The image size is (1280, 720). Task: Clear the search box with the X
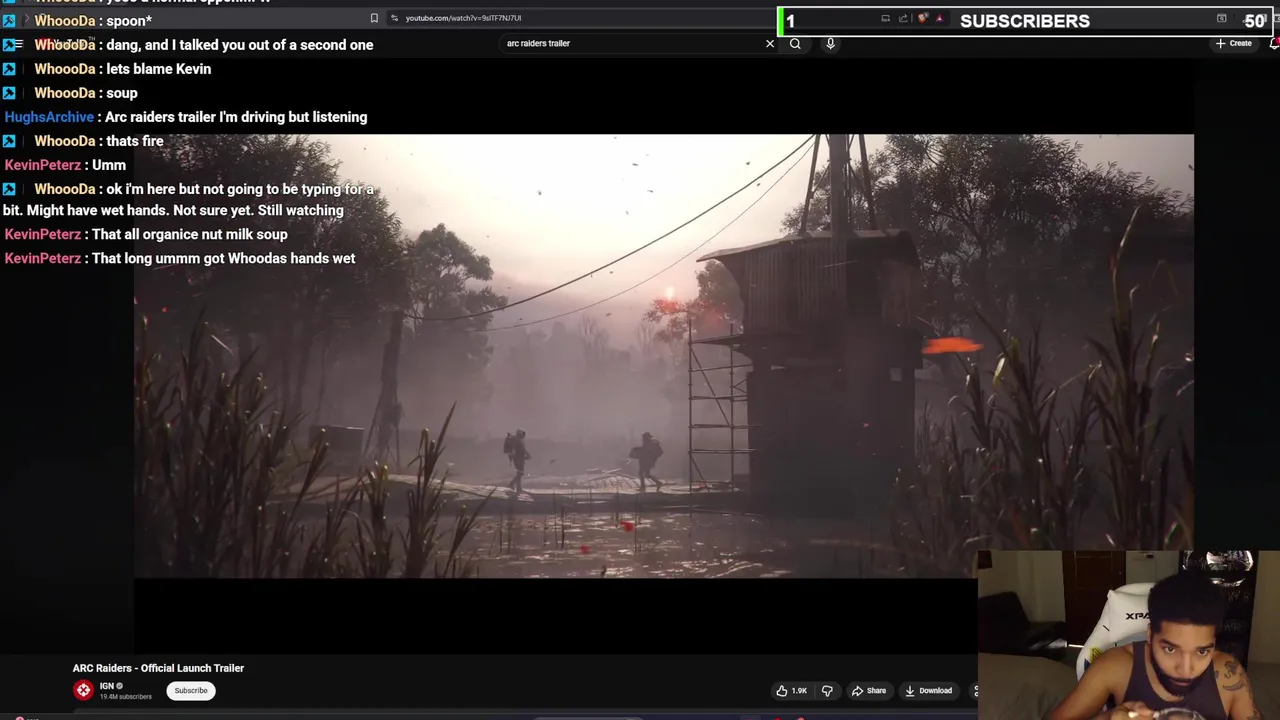coord(770,43)
